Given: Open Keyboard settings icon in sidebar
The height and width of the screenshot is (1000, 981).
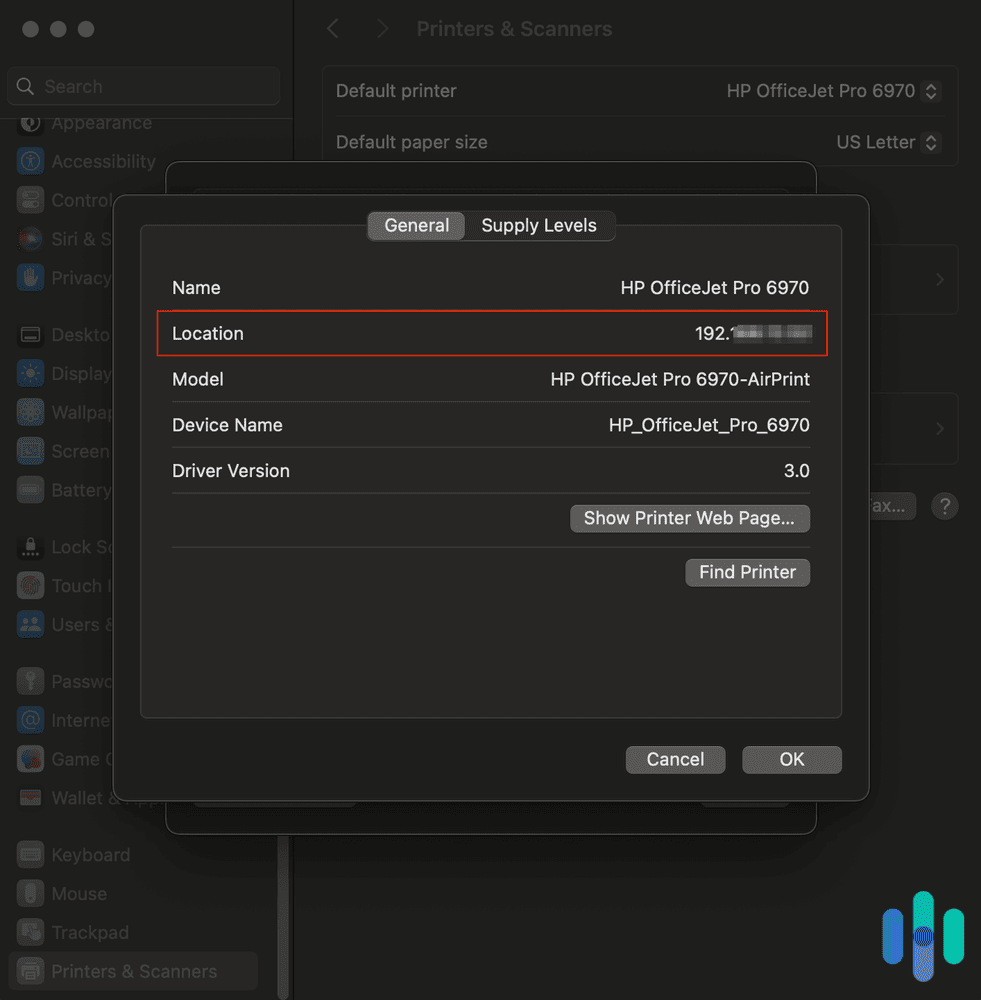Looking at the screenshot, I should tap(31, 855).
